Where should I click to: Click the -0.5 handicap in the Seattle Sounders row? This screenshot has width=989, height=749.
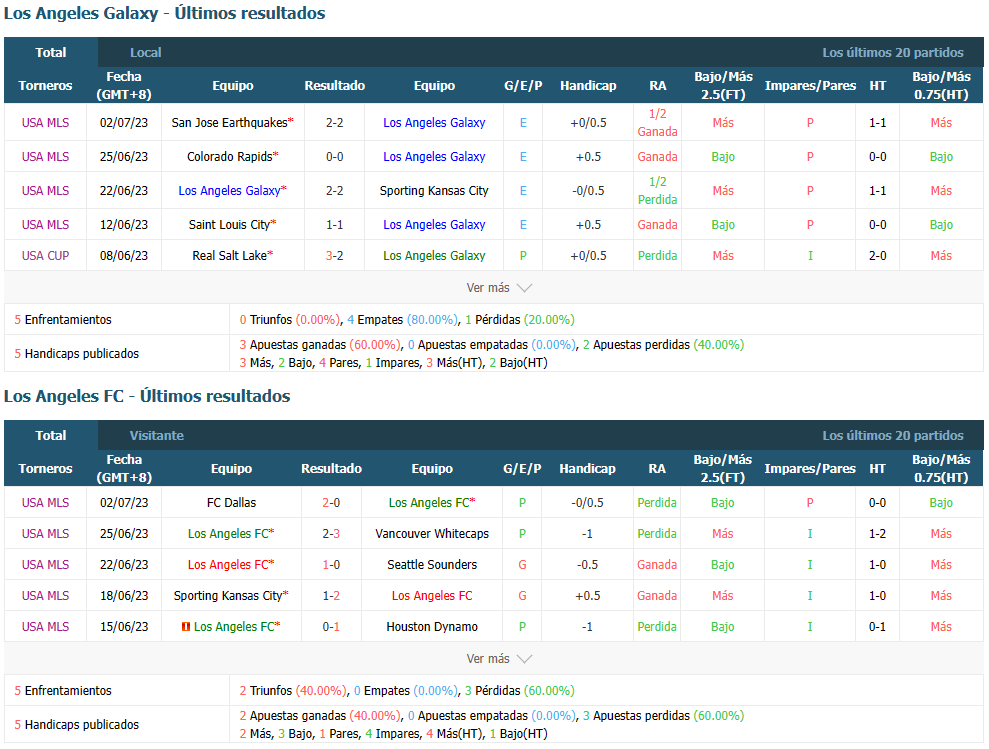point(587,565)
